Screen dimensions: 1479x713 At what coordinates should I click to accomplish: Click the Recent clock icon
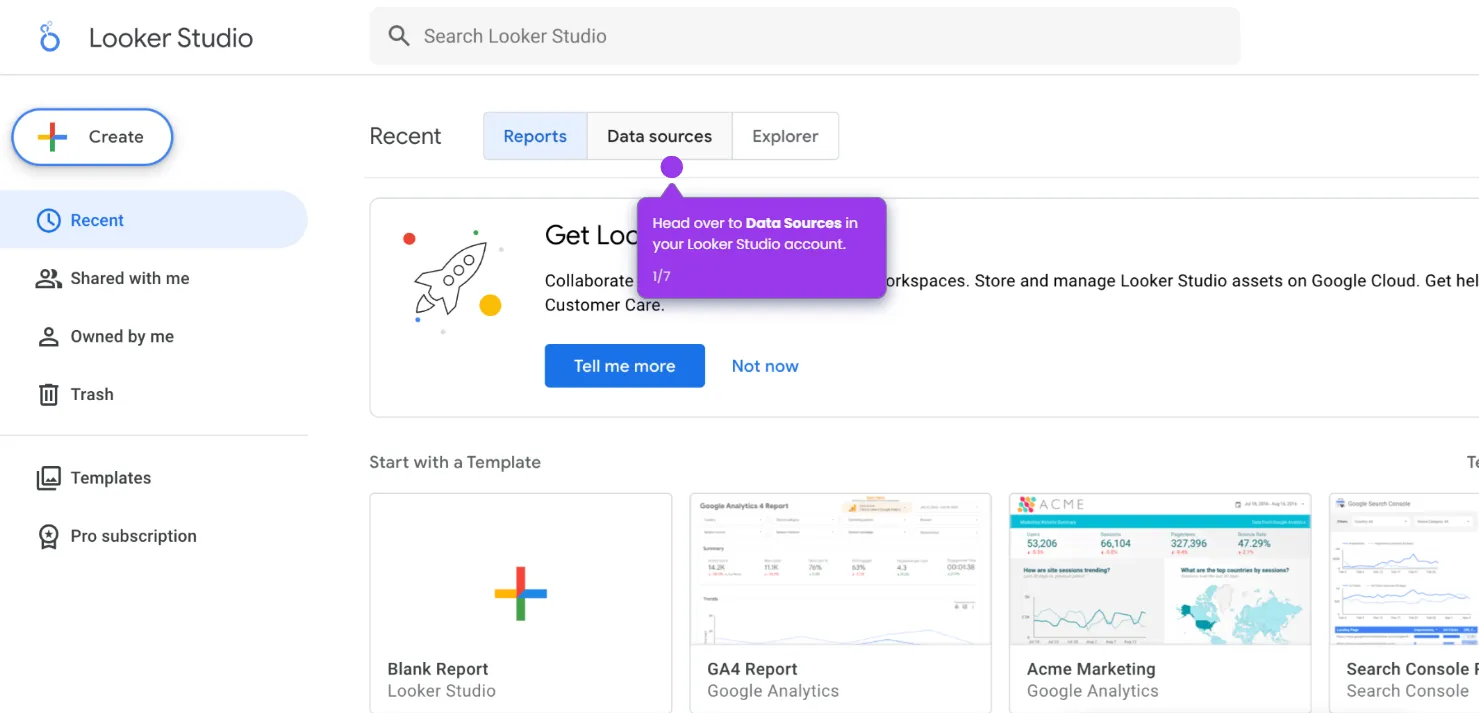[x=48, y=220]
